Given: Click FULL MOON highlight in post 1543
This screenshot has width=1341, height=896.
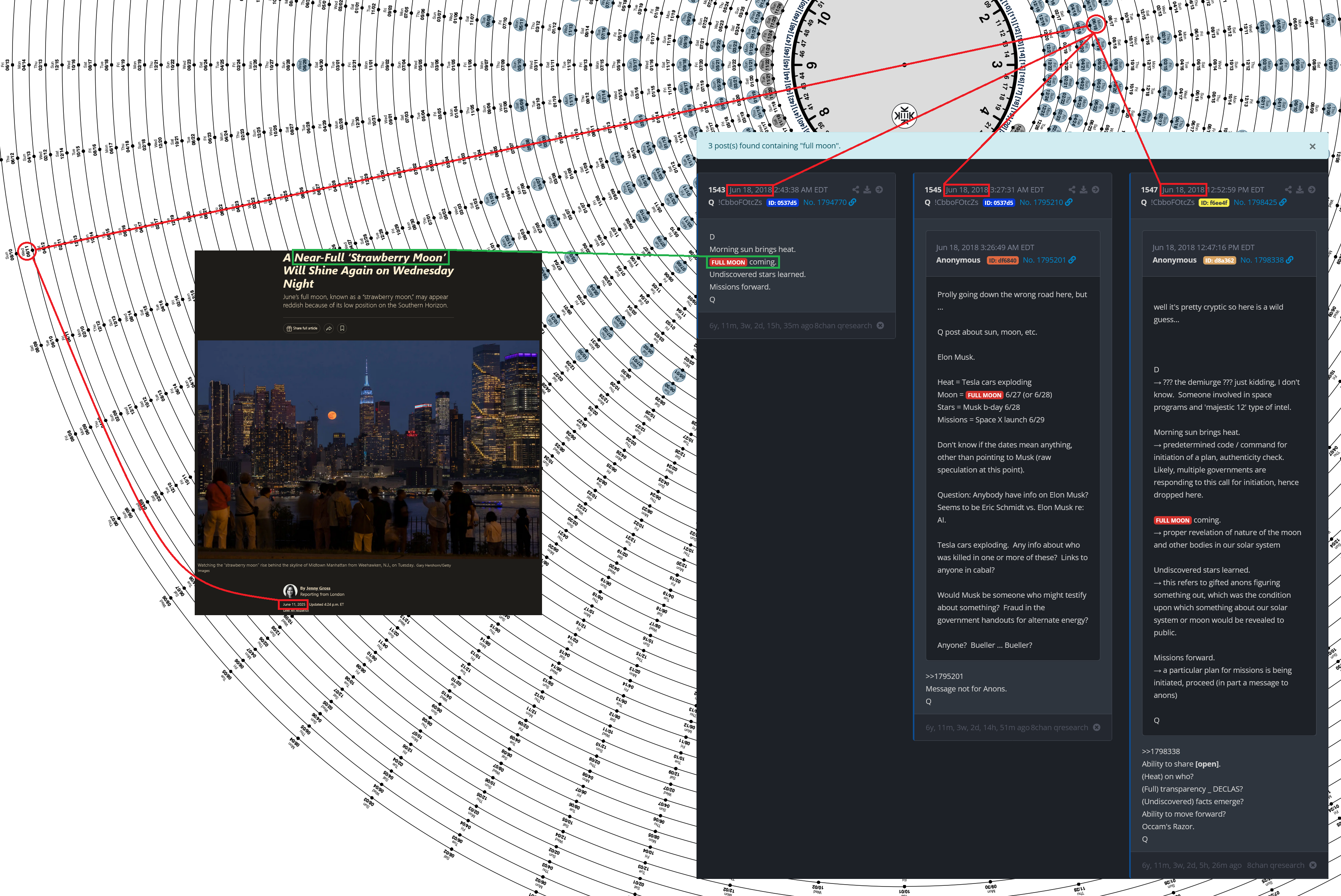Looking at the screenshot, I should 728,262.
